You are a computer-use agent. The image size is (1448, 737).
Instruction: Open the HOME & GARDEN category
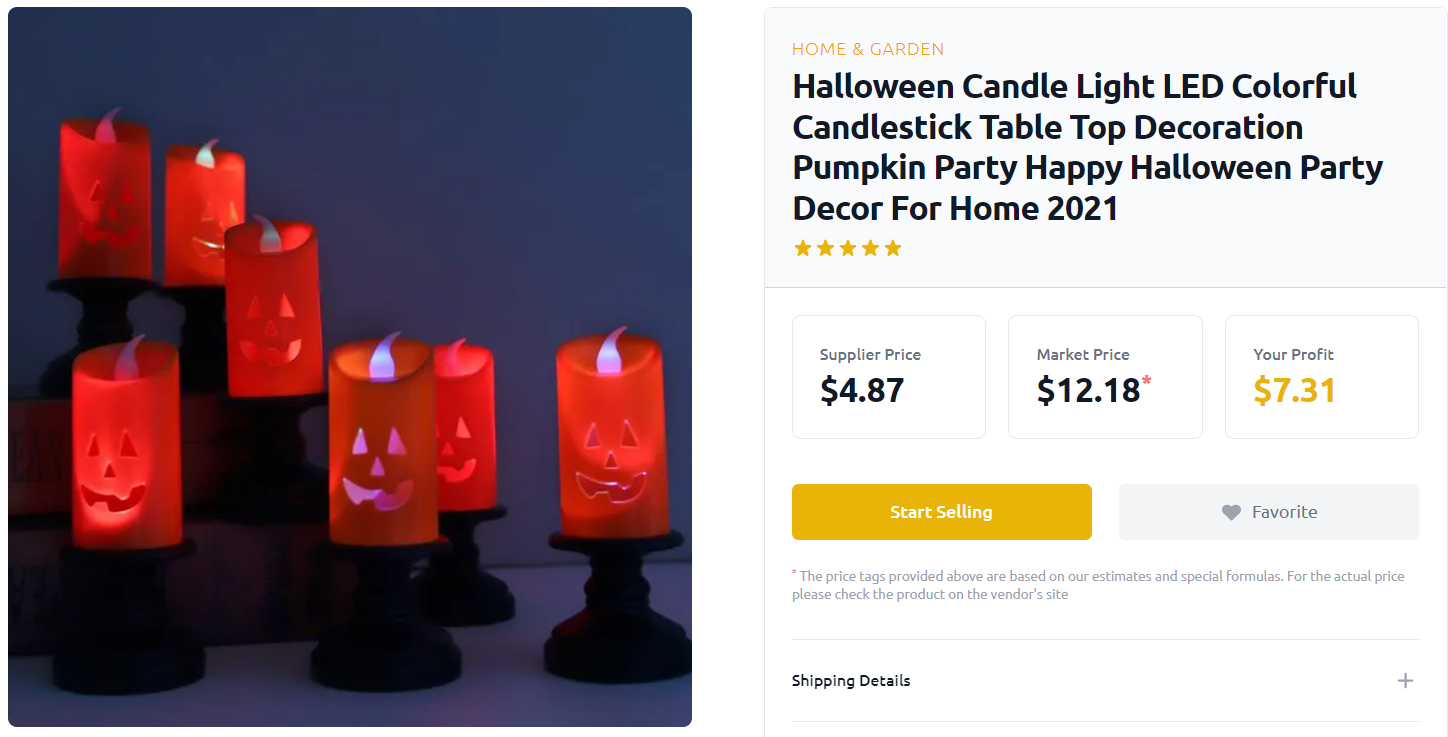(868, 48)
